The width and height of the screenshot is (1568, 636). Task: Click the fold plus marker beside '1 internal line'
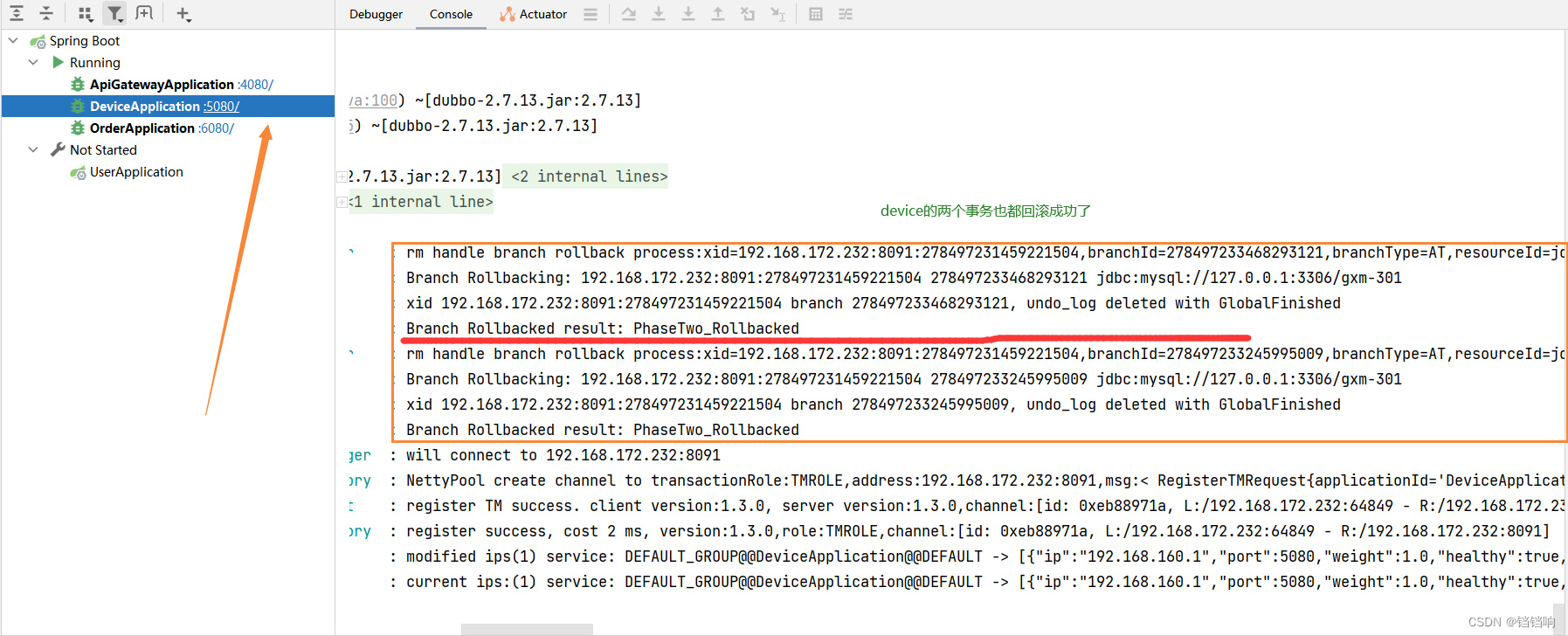(x=342, y=202)
